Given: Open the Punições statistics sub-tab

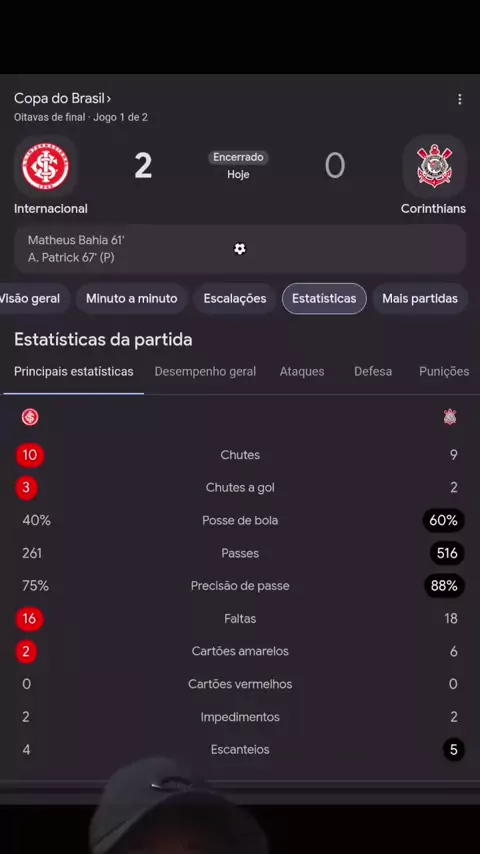Looking at the screenshot, I should coord(444,371).
